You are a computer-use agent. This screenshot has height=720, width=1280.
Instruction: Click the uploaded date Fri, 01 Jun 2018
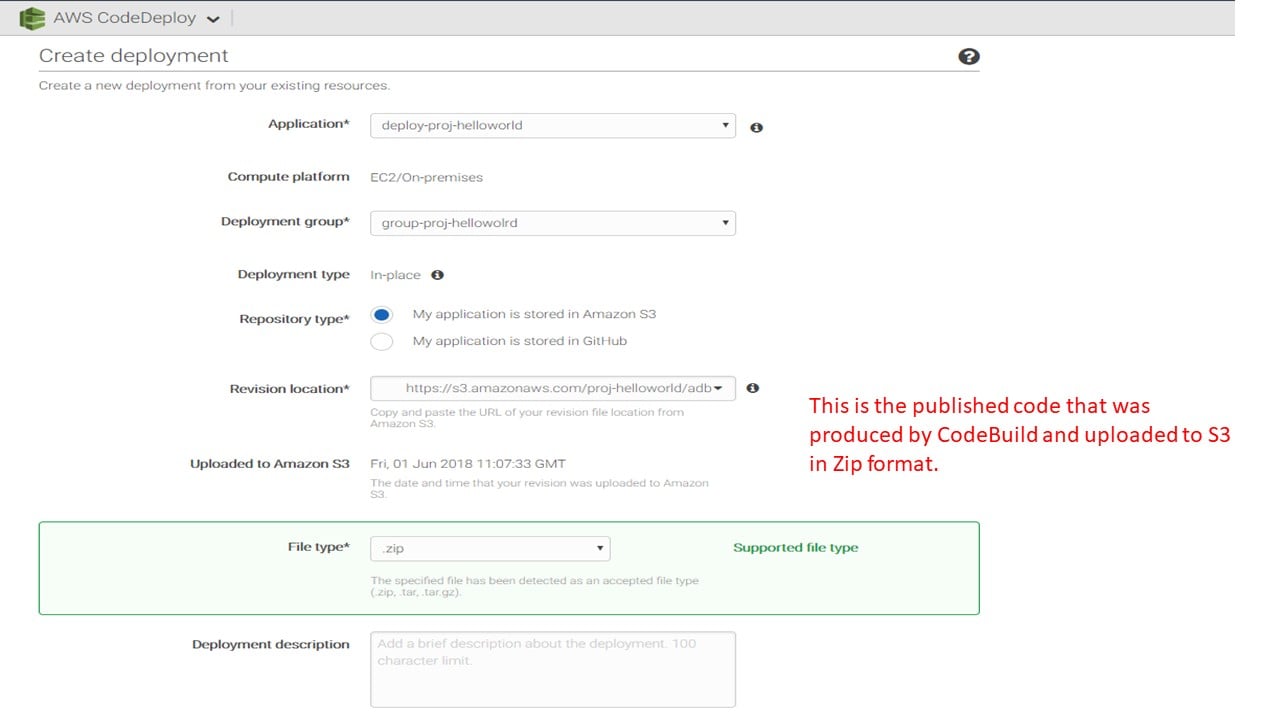[x=467, y=464]
